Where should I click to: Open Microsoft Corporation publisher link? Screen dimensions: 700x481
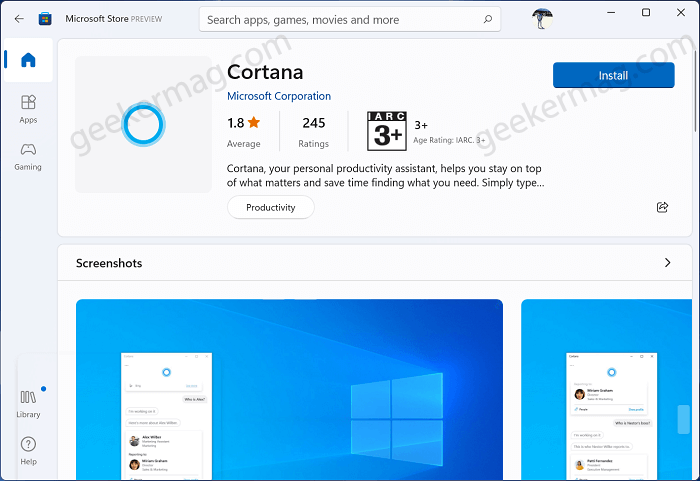(279, 96)
